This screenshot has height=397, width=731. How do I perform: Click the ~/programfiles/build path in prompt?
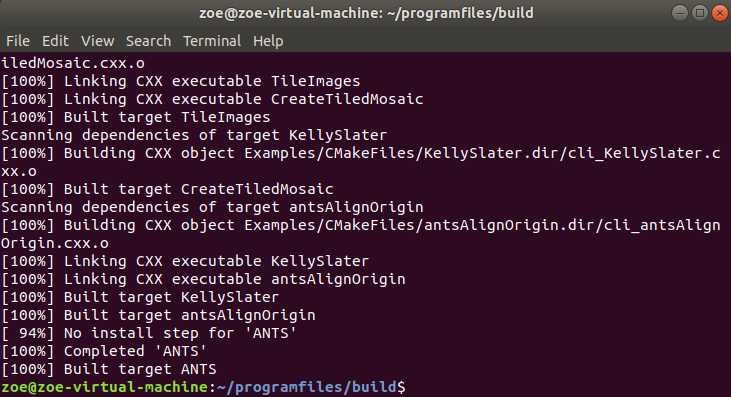click(307, 387)
